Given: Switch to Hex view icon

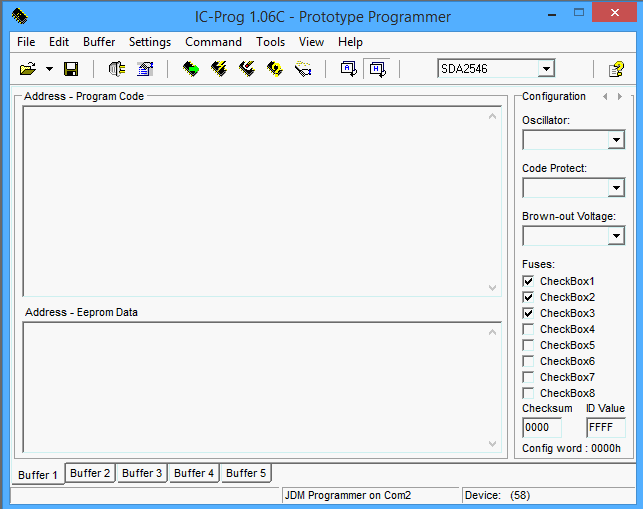Looking at the screenshot, I should point(377,69).
